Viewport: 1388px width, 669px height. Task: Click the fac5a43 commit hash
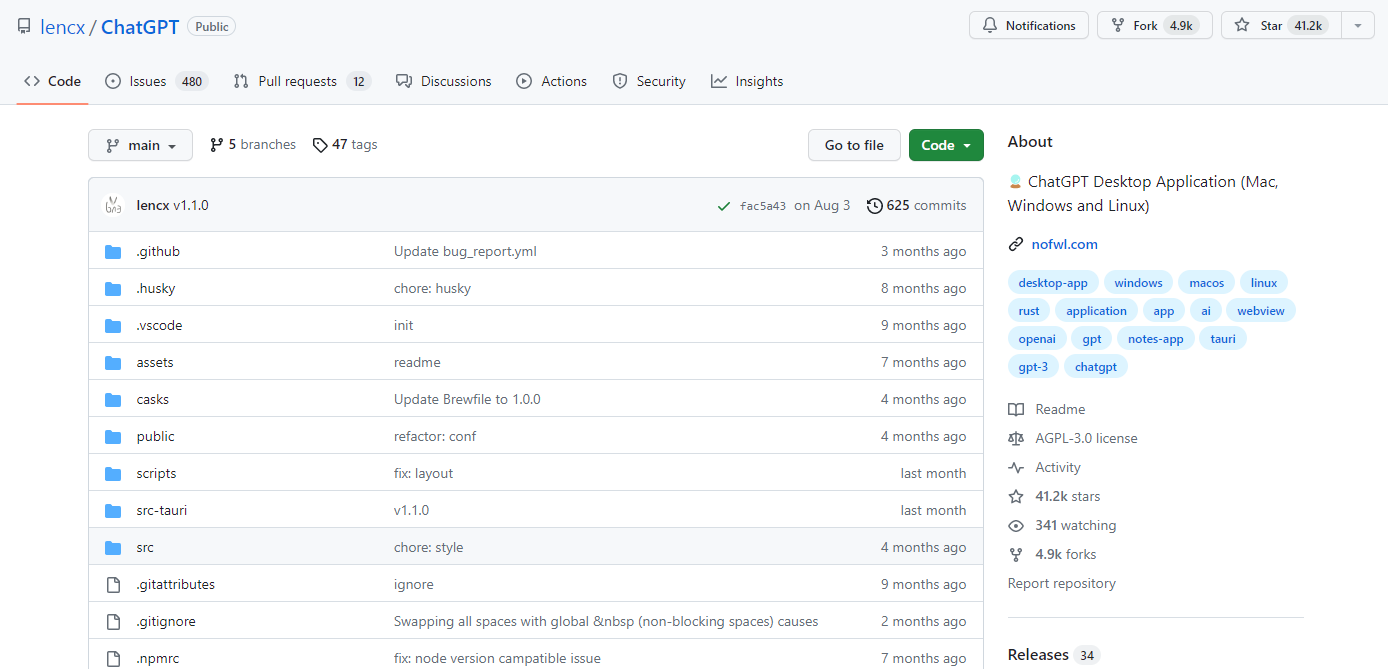pyautogui.click(x=763, y=206)
